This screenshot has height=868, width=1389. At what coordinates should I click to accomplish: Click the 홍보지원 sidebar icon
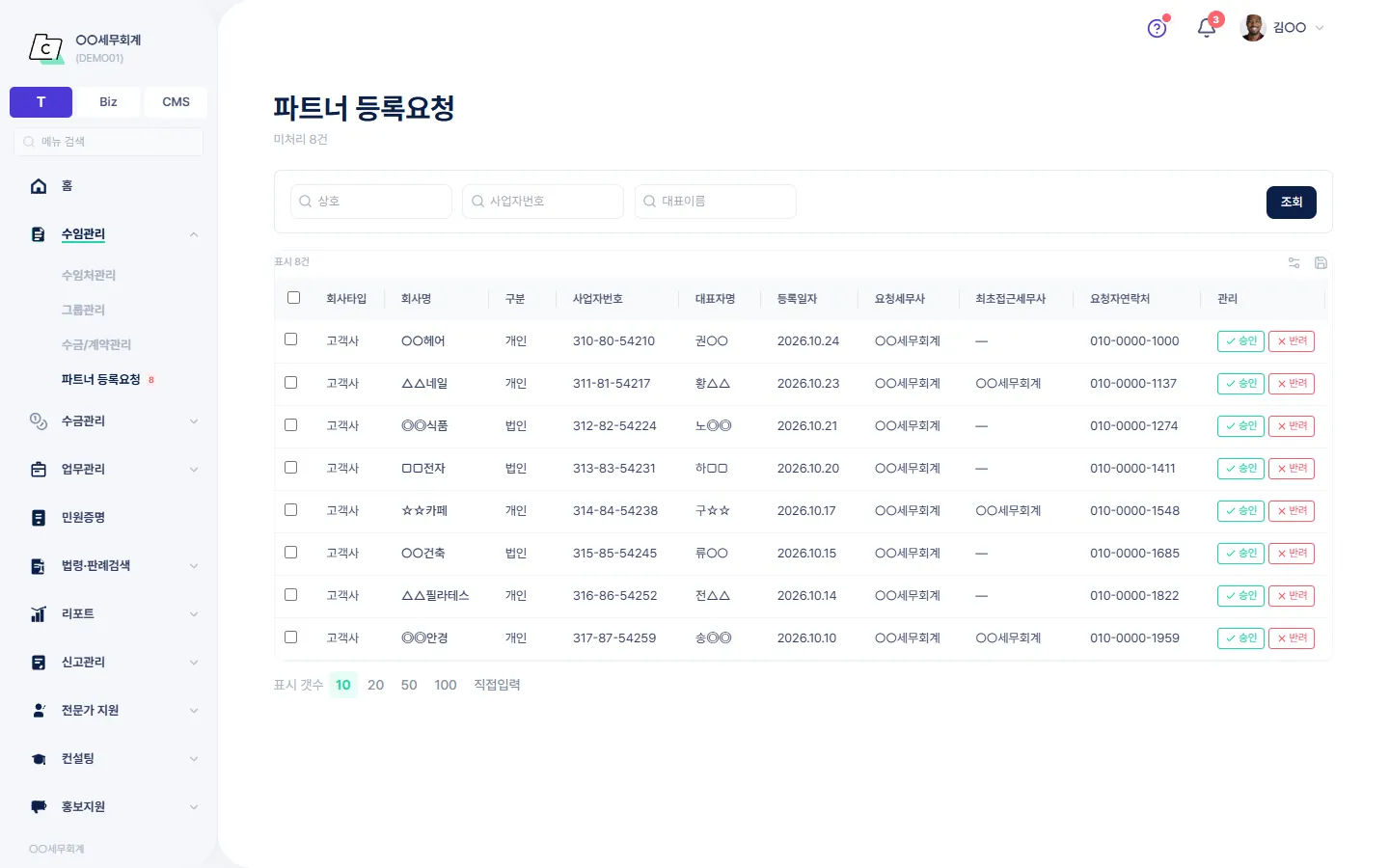(x=39, y=807)
